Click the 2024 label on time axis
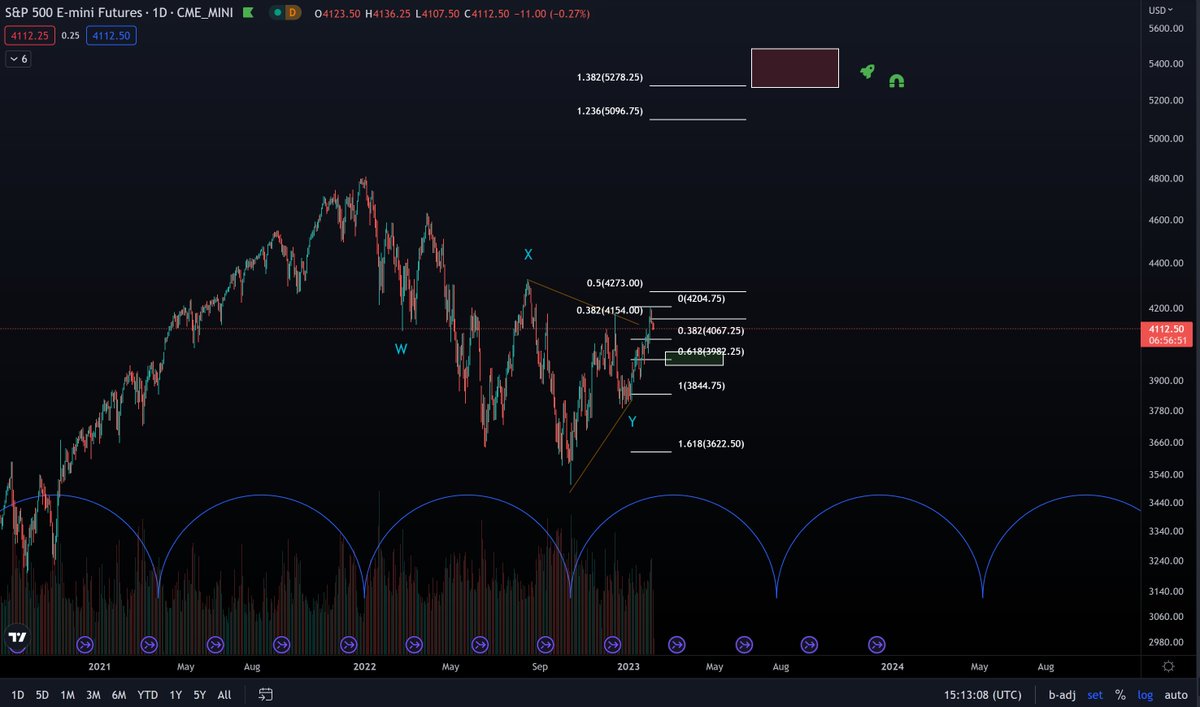Viewport: 1200px width, 707px height. (892, 666)
